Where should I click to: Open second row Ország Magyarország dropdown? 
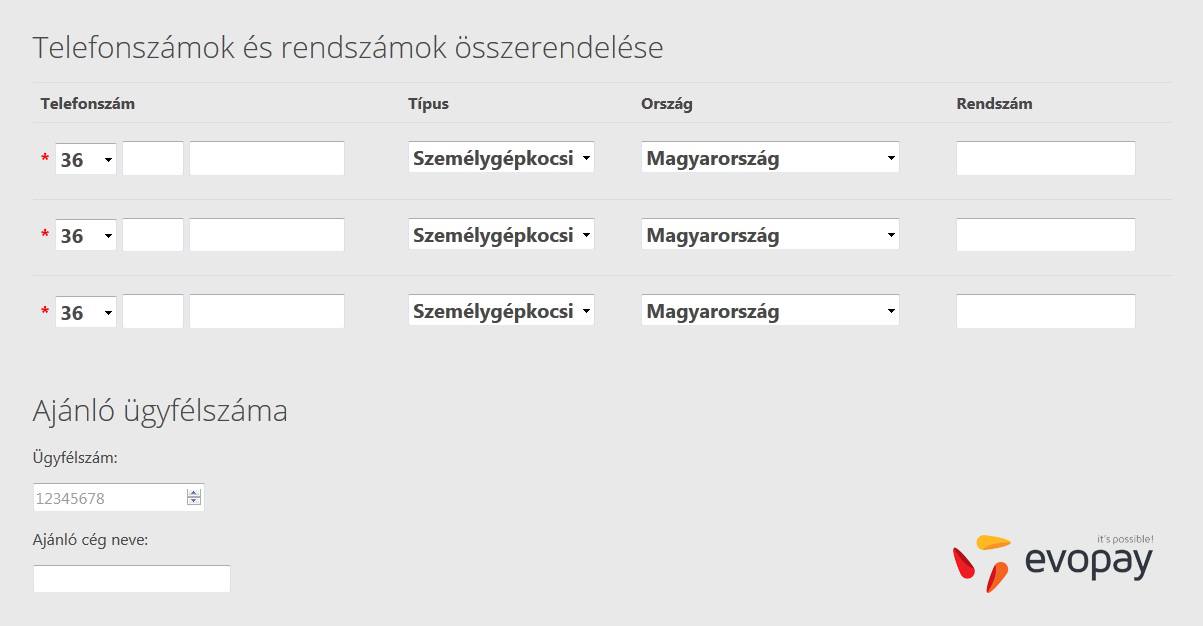(x=770, y=234)
